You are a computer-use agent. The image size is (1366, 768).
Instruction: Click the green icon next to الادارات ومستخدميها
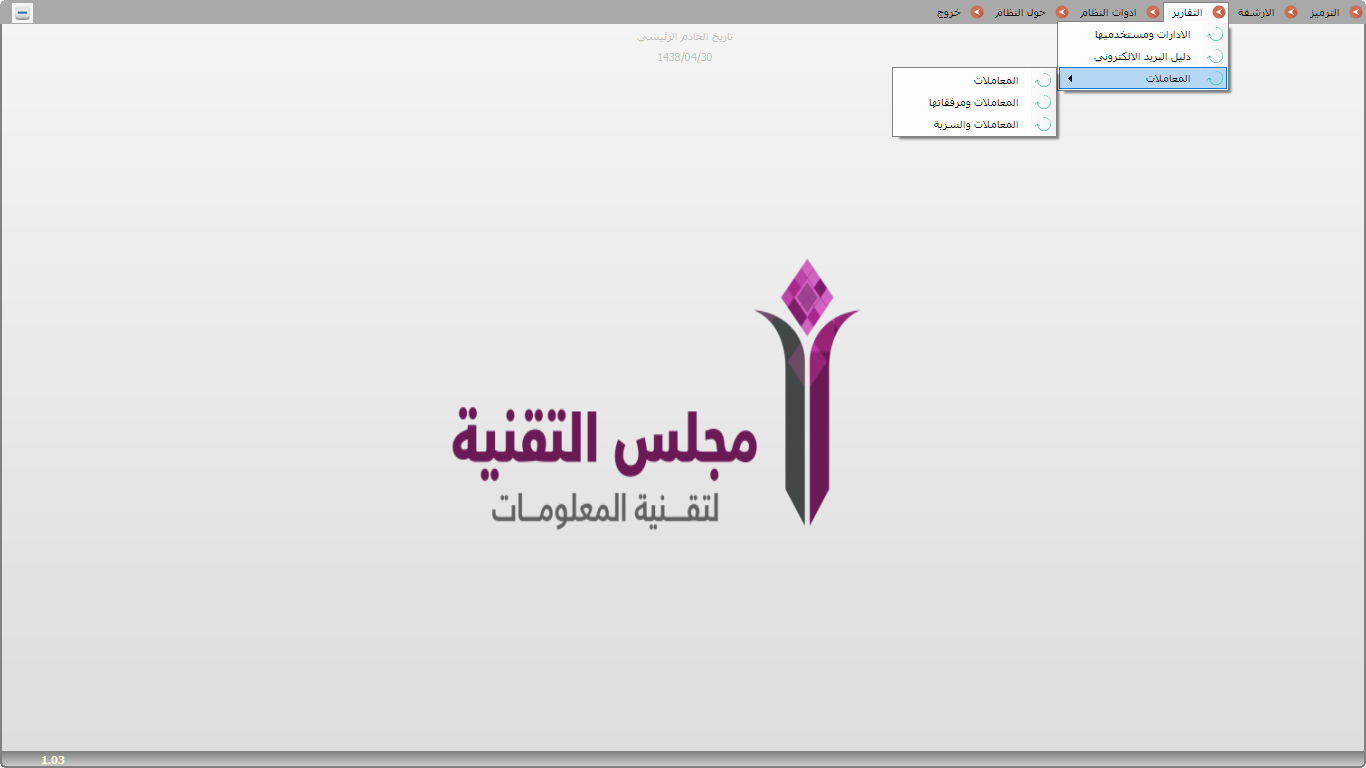click(1214, 35)
